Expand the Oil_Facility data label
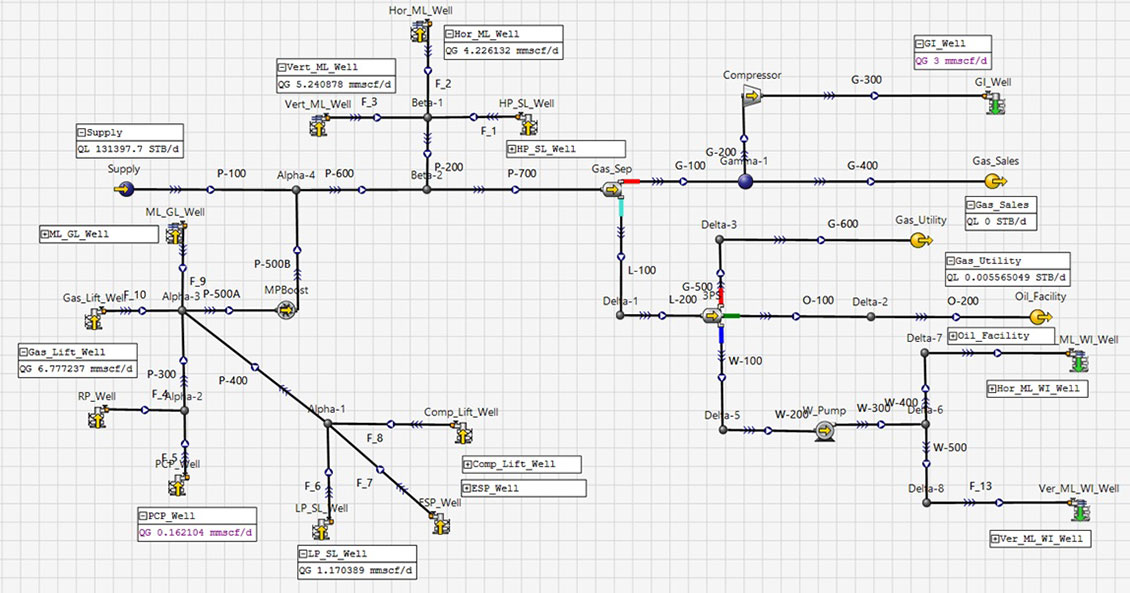 pyautogui.click(x=954, y=336)
